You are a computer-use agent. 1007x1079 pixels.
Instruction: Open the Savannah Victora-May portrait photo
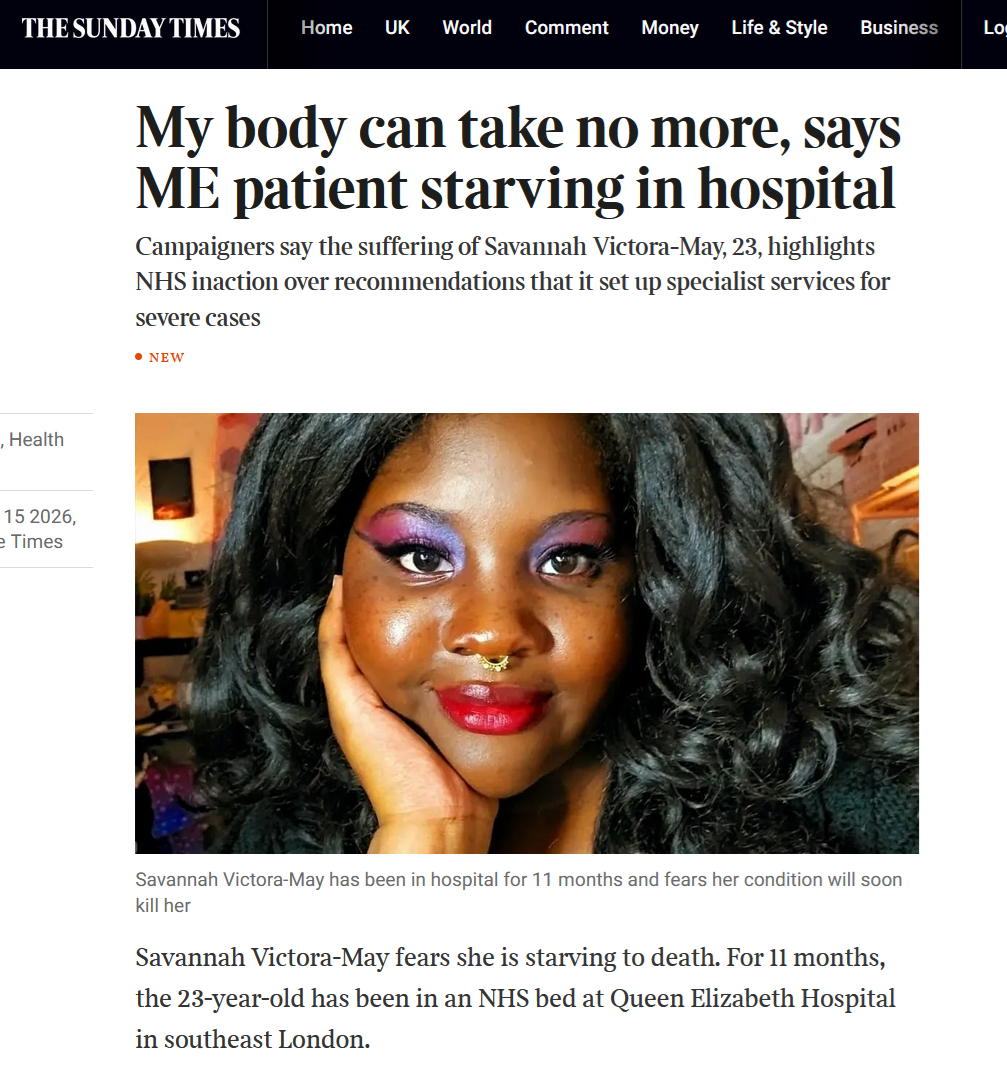pyautogui.click(x=527, y=633)
